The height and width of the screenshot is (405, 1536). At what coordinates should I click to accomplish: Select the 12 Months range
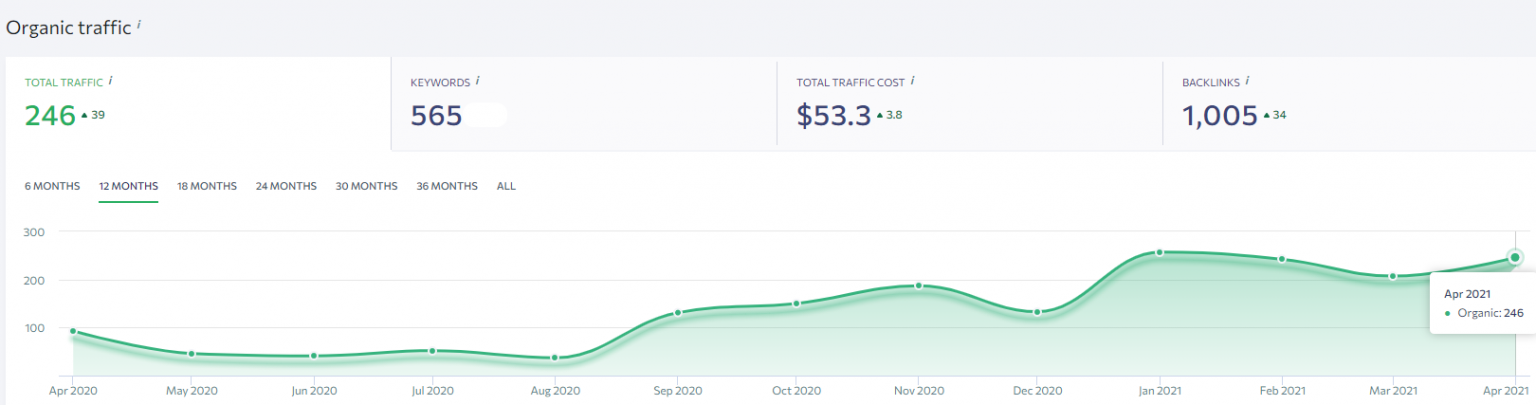tap(128, 186)
